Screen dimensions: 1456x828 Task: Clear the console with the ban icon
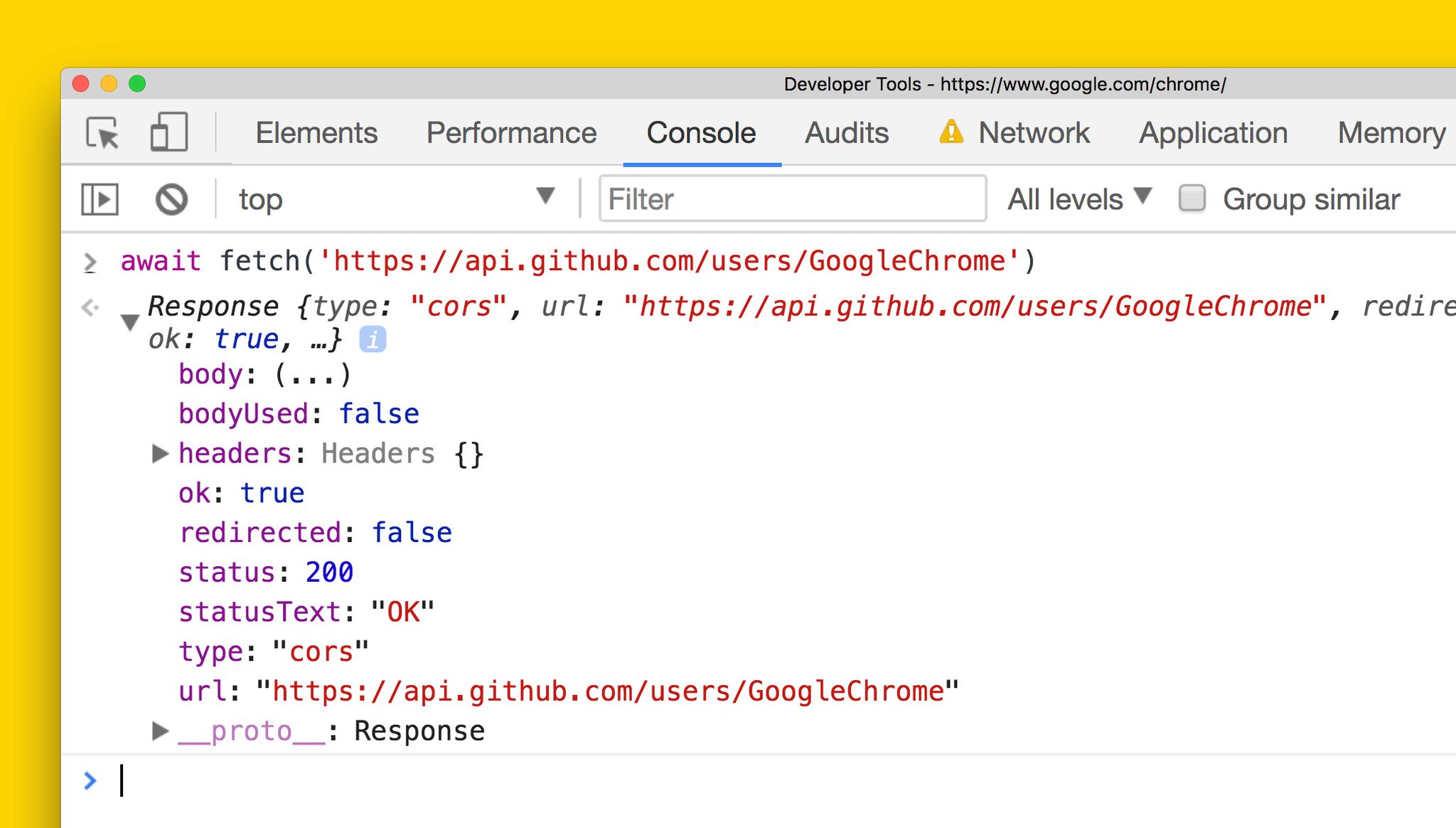pos(171,199)
